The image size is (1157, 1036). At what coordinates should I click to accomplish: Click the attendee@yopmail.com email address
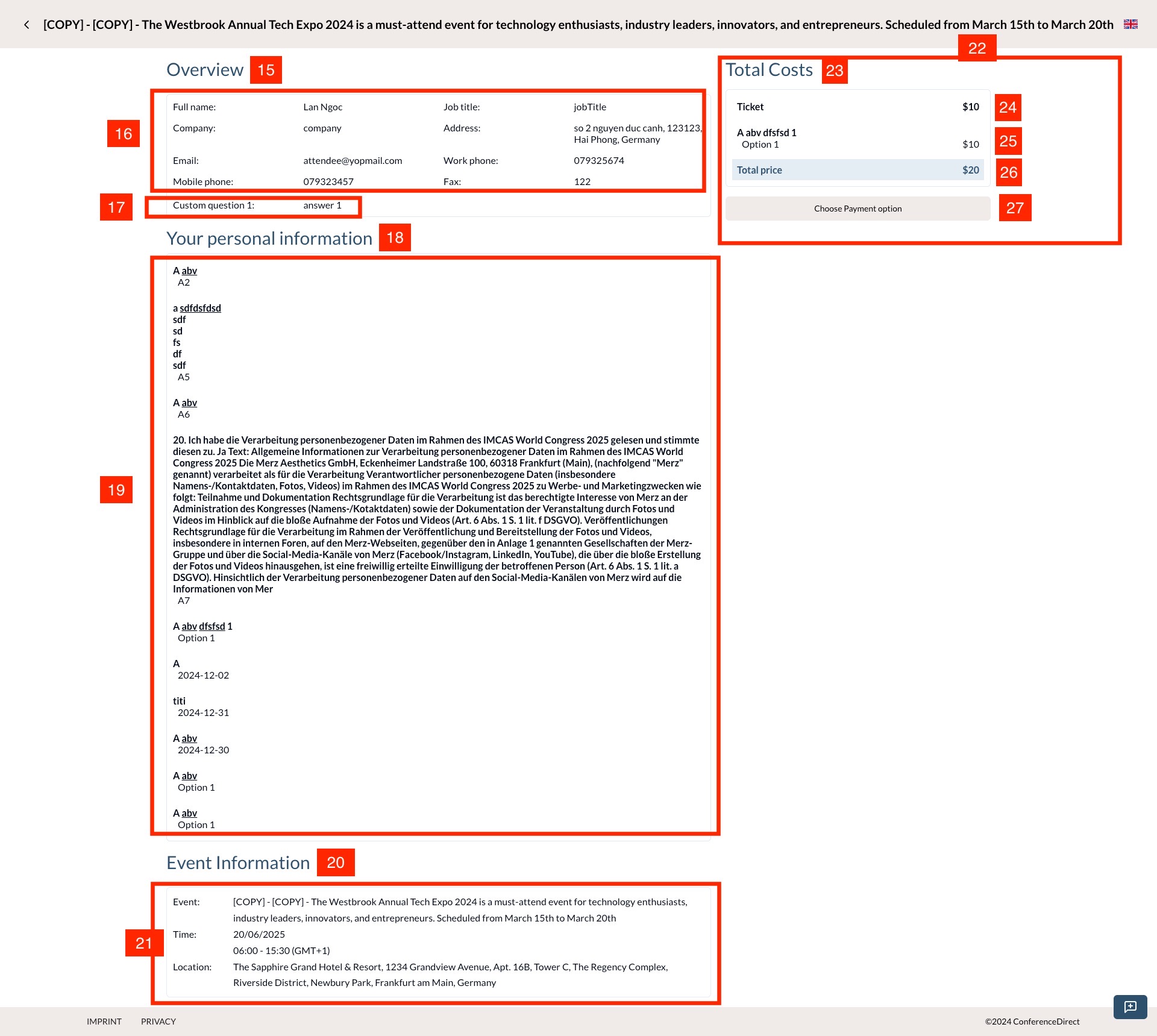click(353, 160)
